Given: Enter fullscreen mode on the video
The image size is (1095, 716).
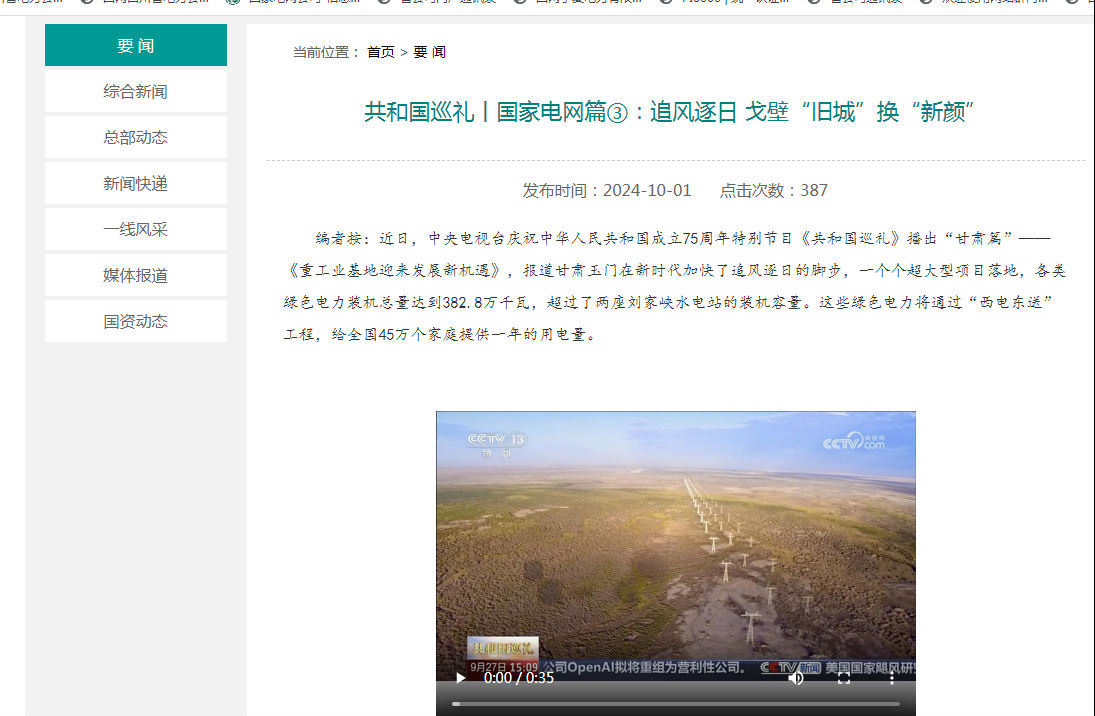Looking at the screenshot, I should click(x=844, y=678).
